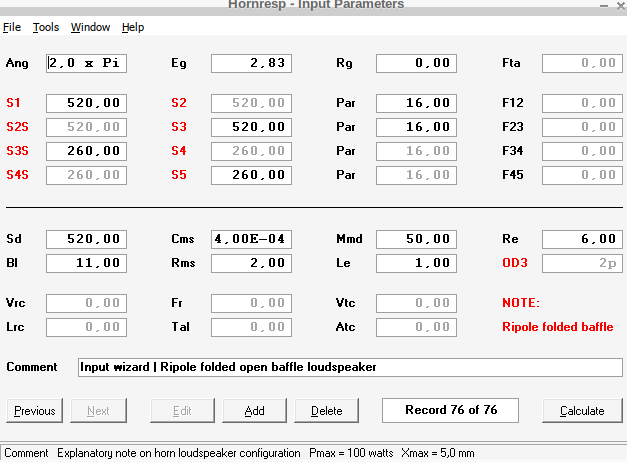The width and height of the screenshot is (627, 462).
Task: Focus the S3 area field
Action: click(x=252, y=127)
